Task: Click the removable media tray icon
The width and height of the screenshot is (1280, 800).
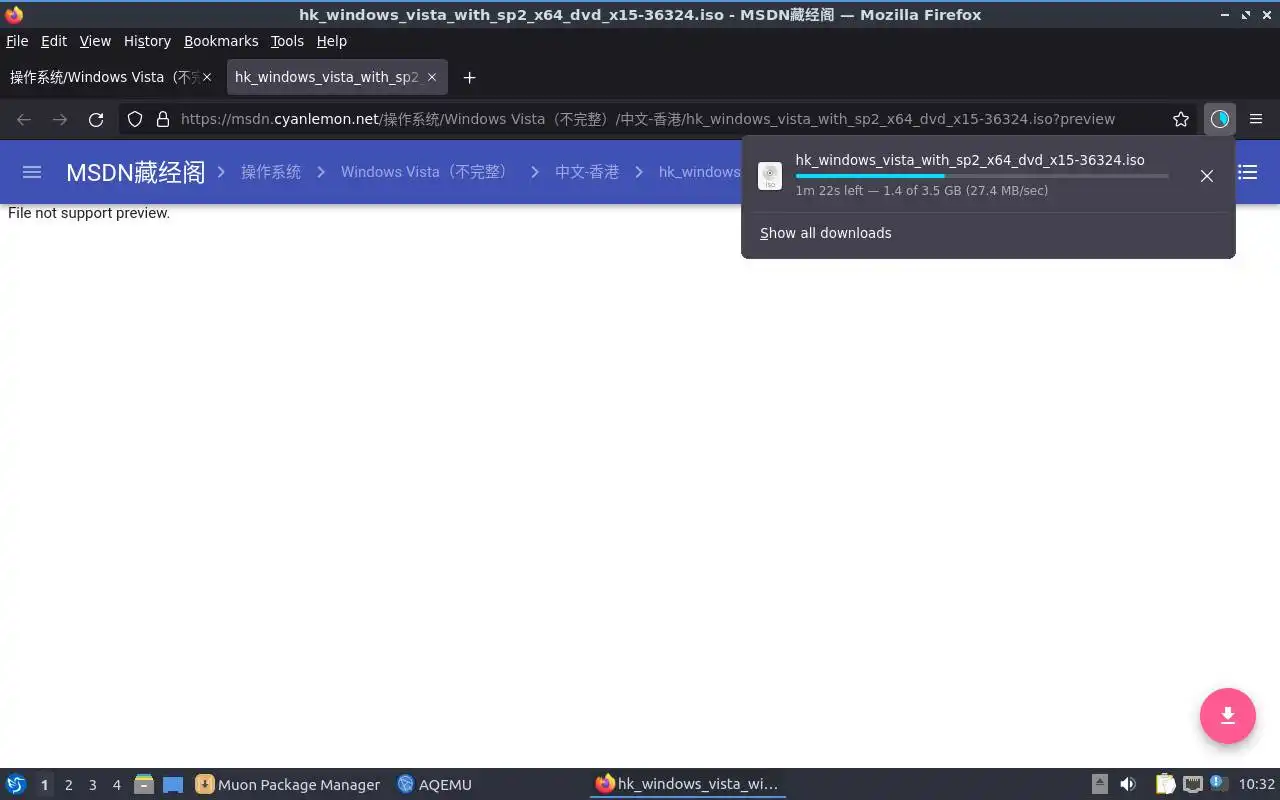Action: pos(1100,784)
